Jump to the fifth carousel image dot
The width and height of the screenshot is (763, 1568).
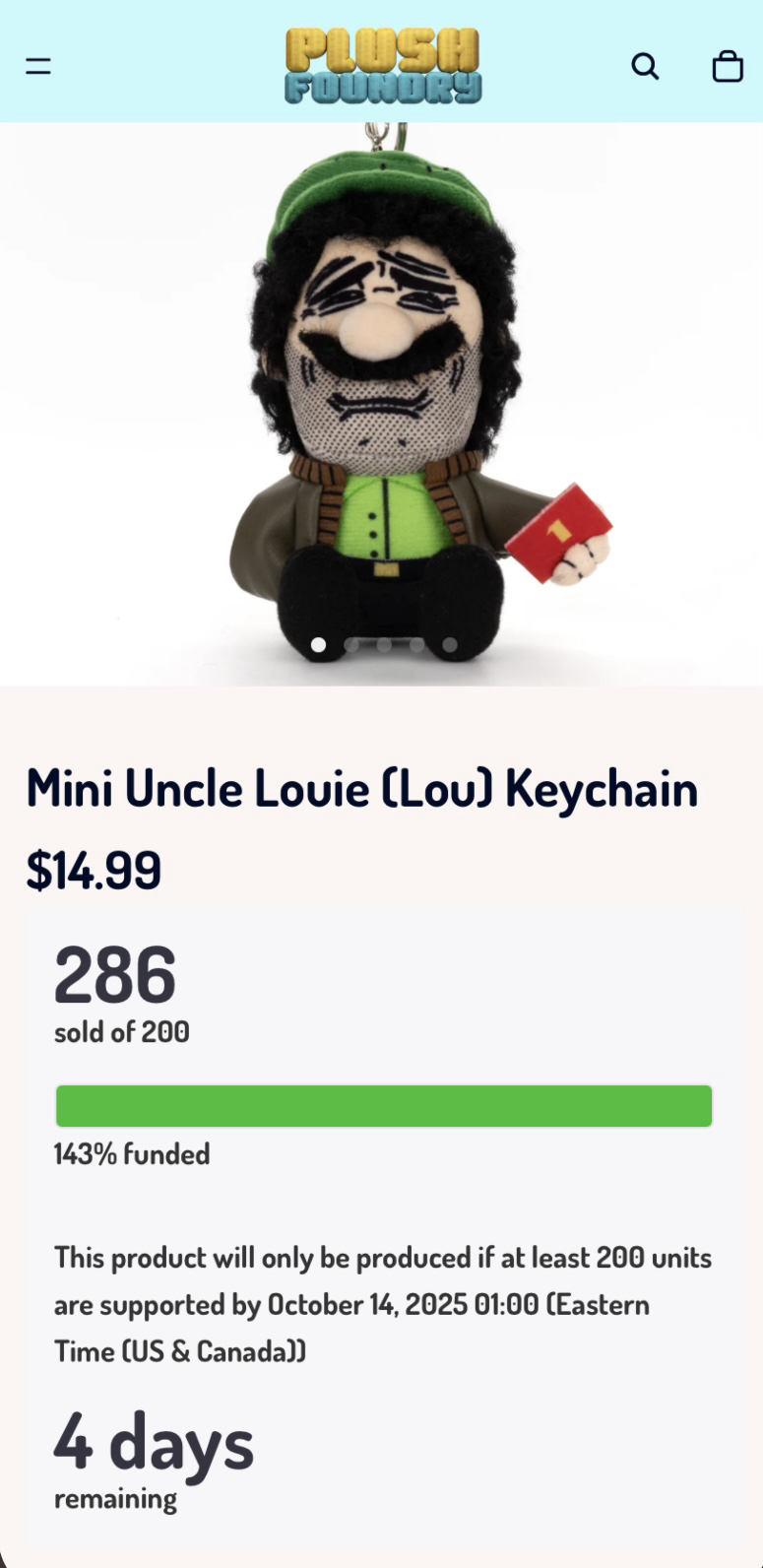click(450, 645)
